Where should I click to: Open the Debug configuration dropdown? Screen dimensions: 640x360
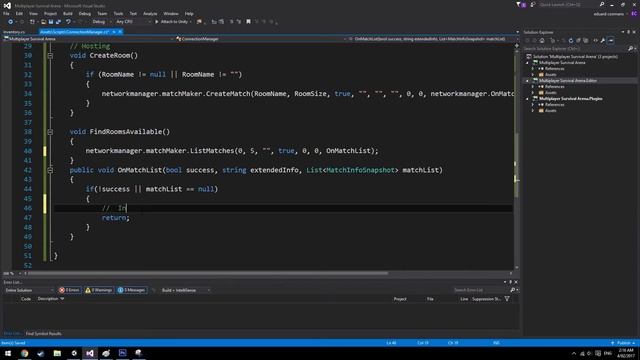pos(101,22)
